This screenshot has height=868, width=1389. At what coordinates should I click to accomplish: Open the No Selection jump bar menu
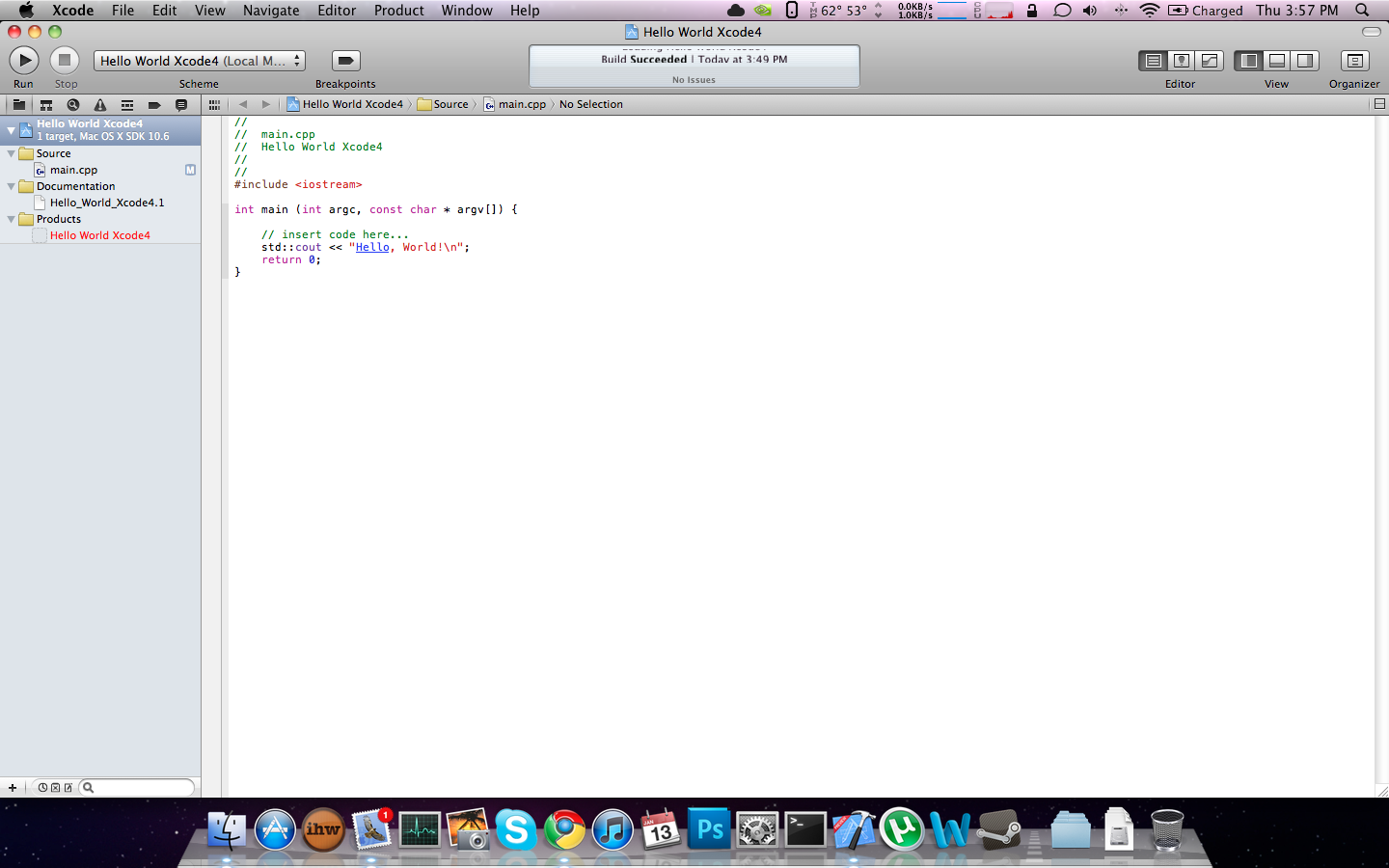591,104
